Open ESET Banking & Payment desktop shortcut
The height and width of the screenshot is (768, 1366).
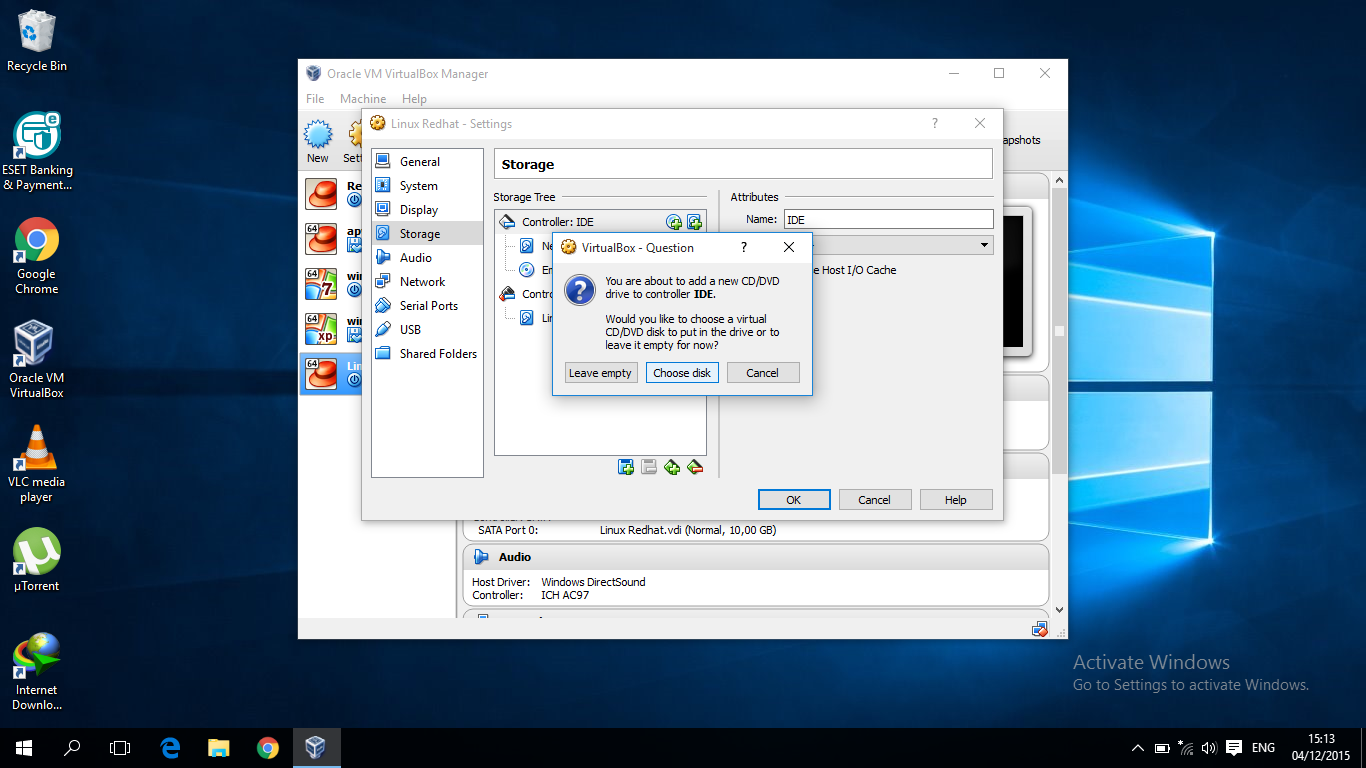tap(37, 151)
